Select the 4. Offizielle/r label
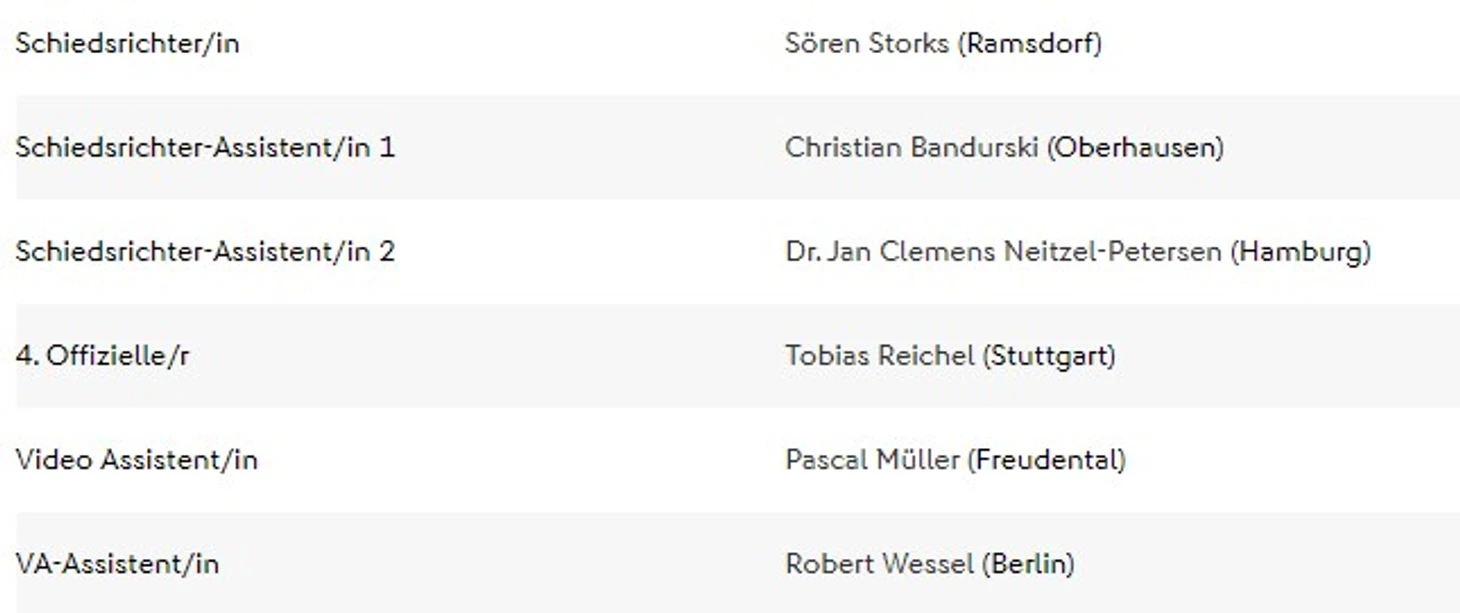This screenshot has height=613, width=1460. [102, 355]
